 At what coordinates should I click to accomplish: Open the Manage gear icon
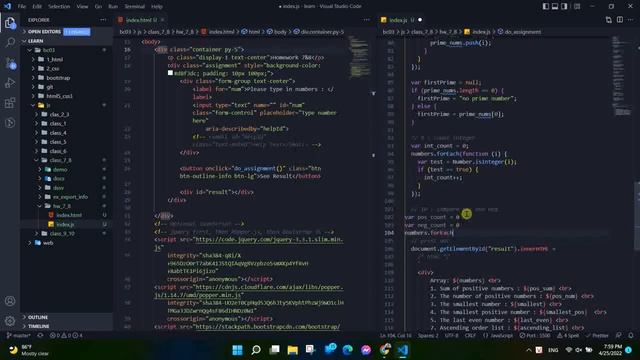click(x=10, y=321)
